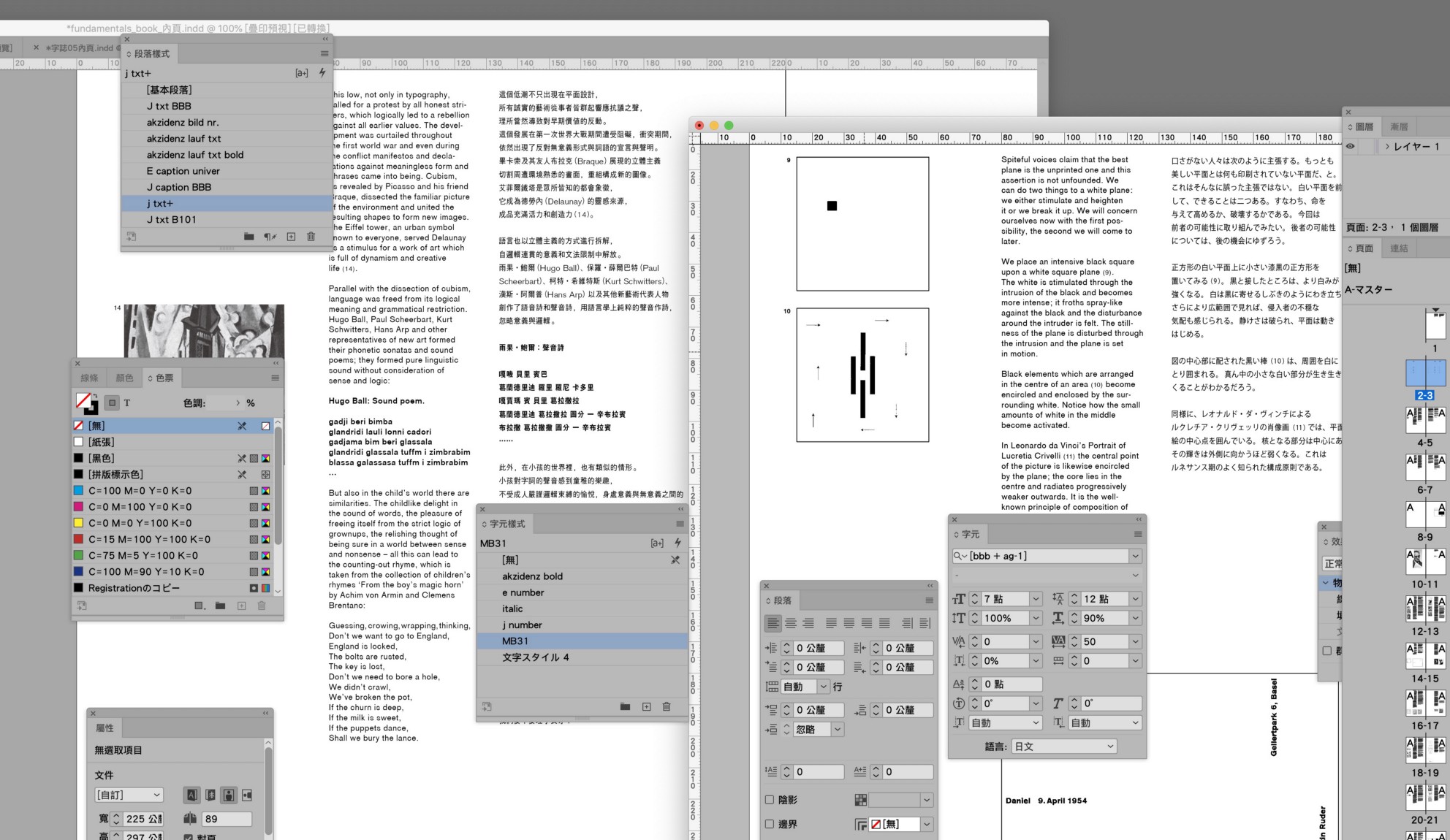
Task: Click center align in the paragraph panel
Action: coord(791,623)
